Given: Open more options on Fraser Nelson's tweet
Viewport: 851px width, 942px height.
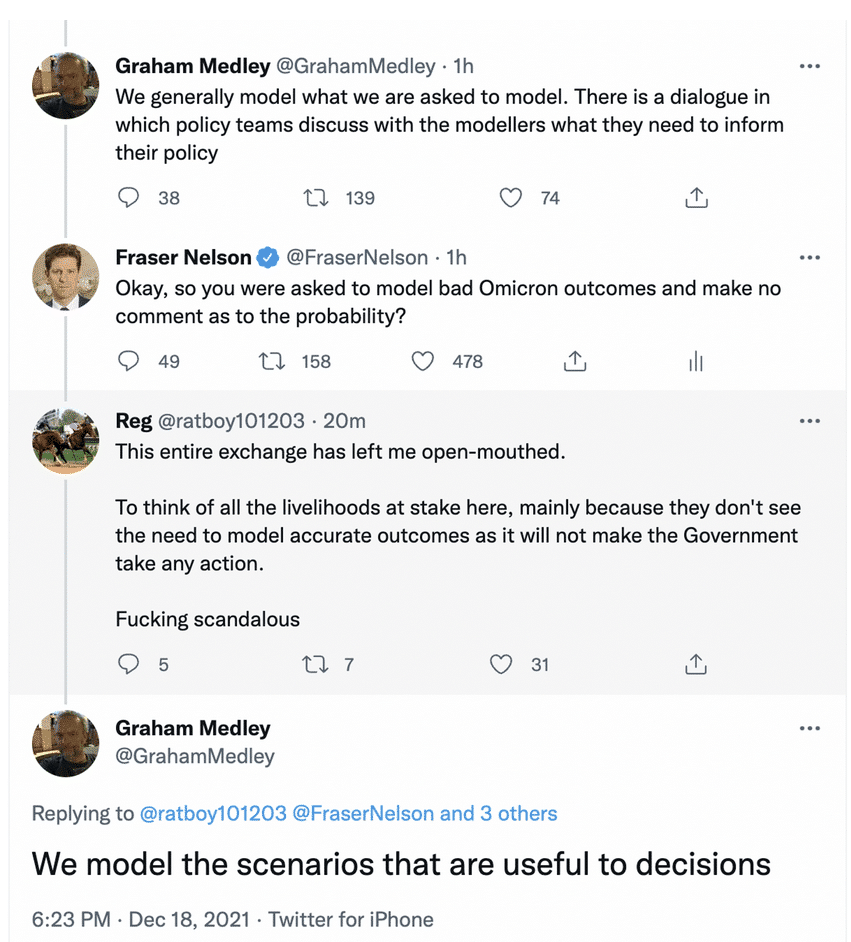Looking at the screenshot, I should [810, 258].
